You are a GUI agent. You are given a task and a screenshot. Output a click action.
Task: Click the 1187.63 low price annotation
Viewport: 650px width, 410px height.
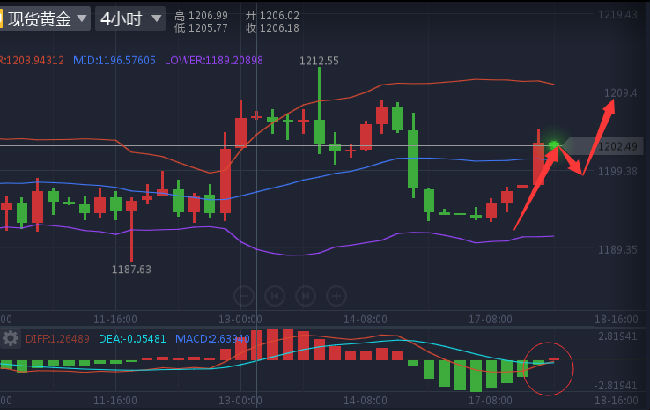[131, 269]
